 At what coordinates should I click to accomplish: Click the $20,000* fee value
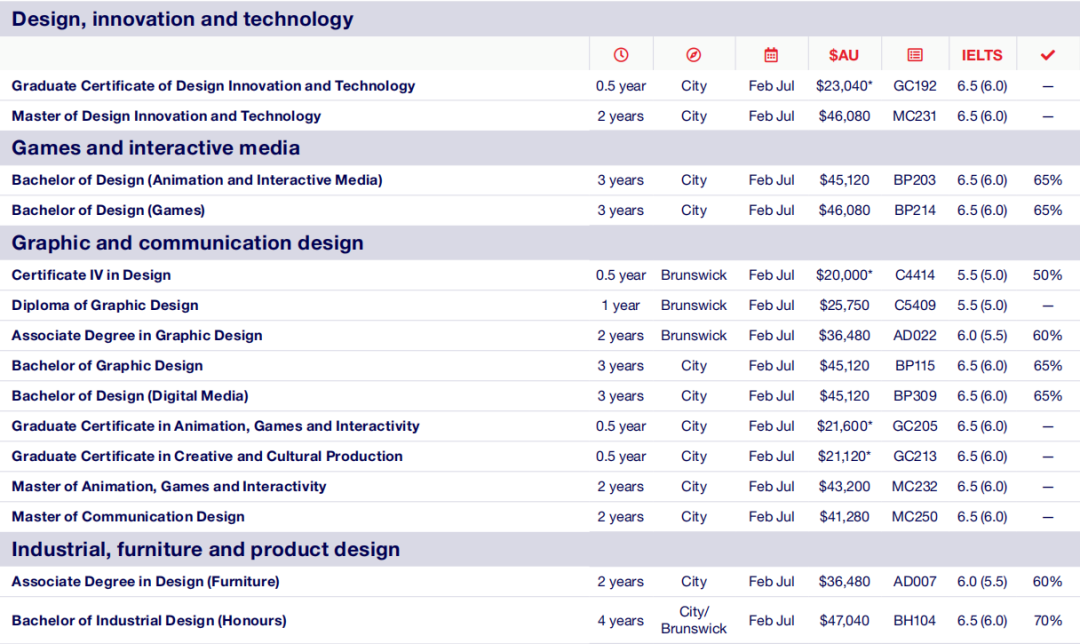tap(844, 276)
